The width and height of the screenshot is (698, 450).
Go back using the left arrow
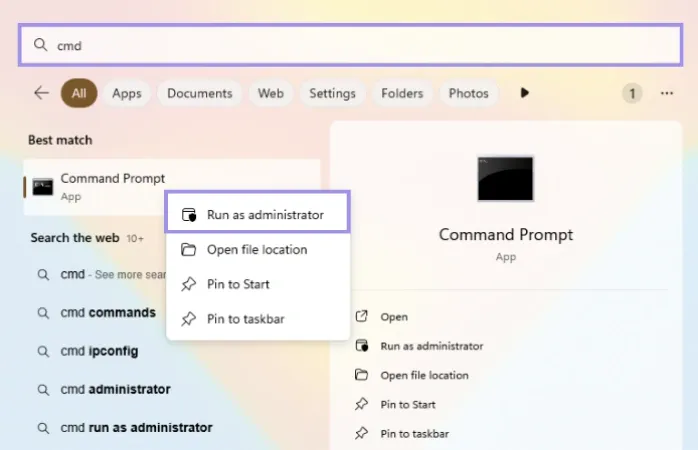(41, 93)
